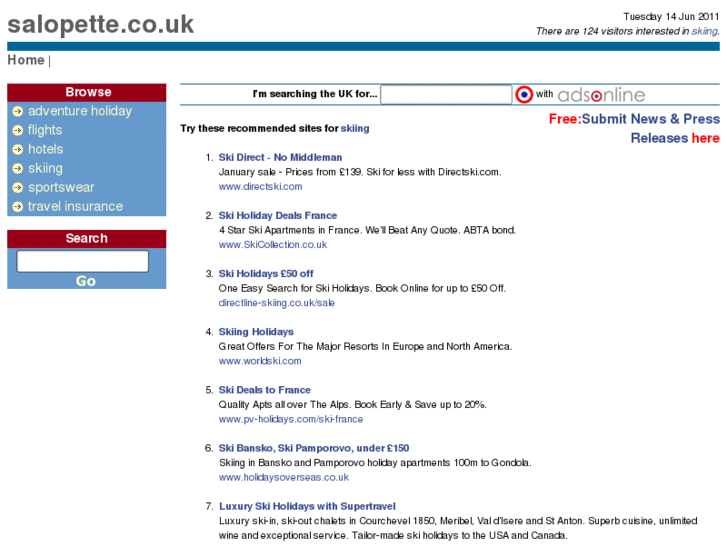Click the arrow icon beside hotels
Image resolution: width=727 pixels, height=545 pixels.
click(18, 149)
